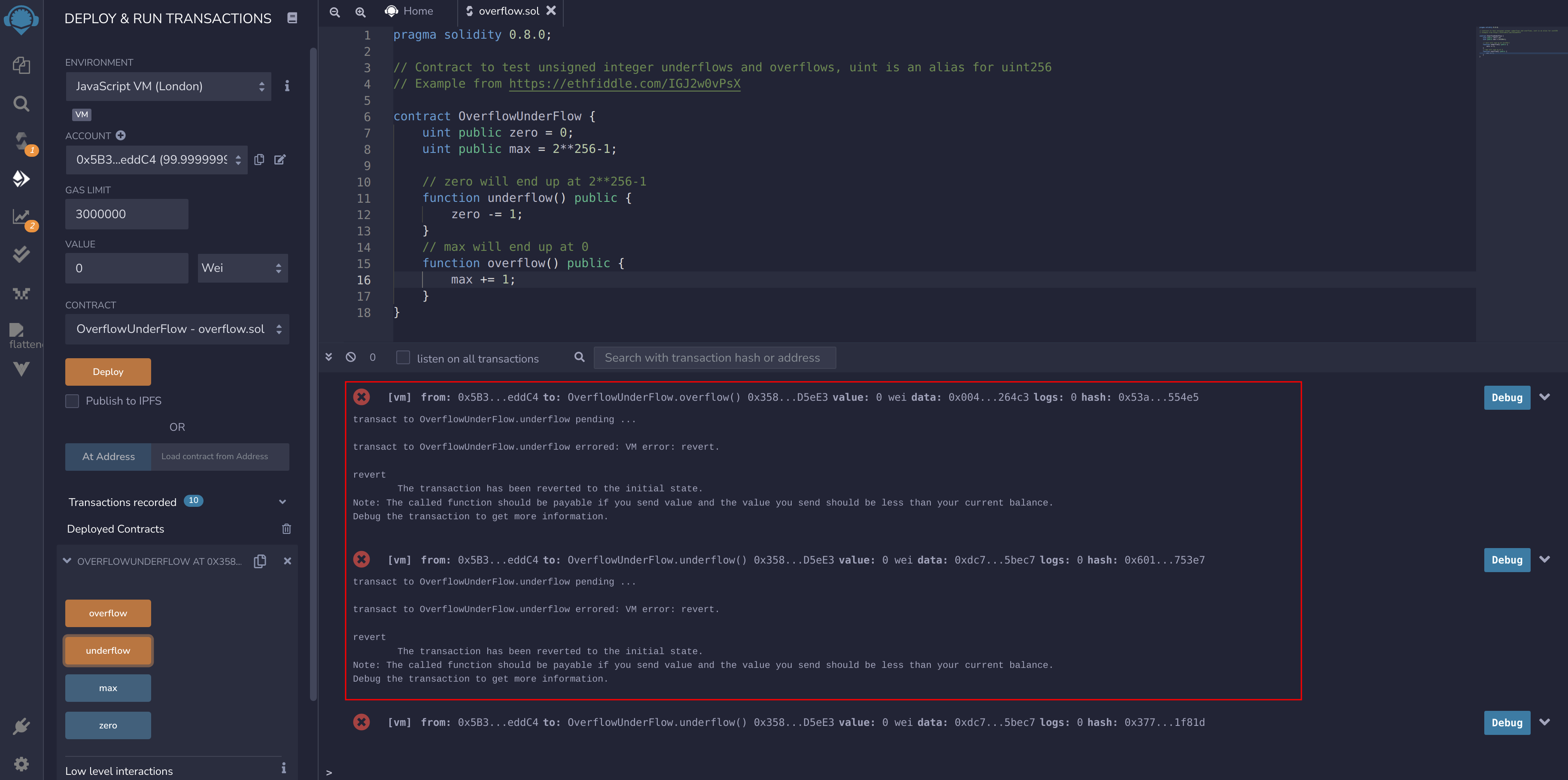Image resolution: width=1568 pixels, height=780 pixels.
Task: Toggle the Publish to IPFS checkbox
Action: (x=73, y=401)
